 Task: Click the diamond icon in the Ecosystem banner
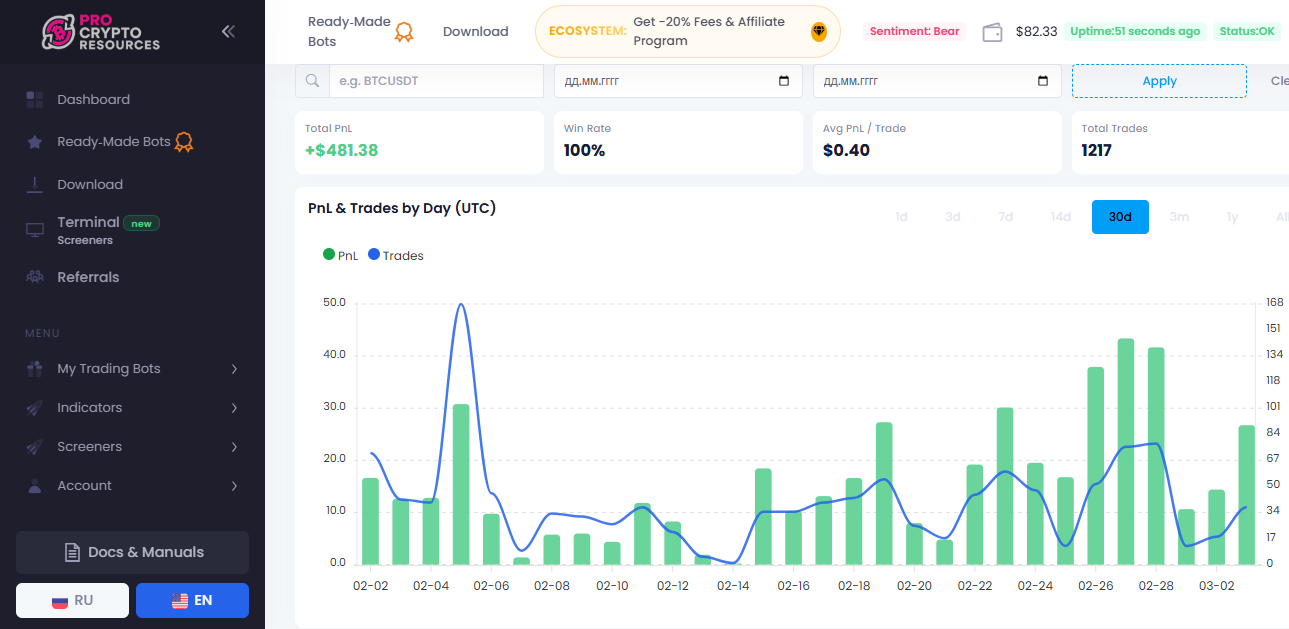click(819, 32)
